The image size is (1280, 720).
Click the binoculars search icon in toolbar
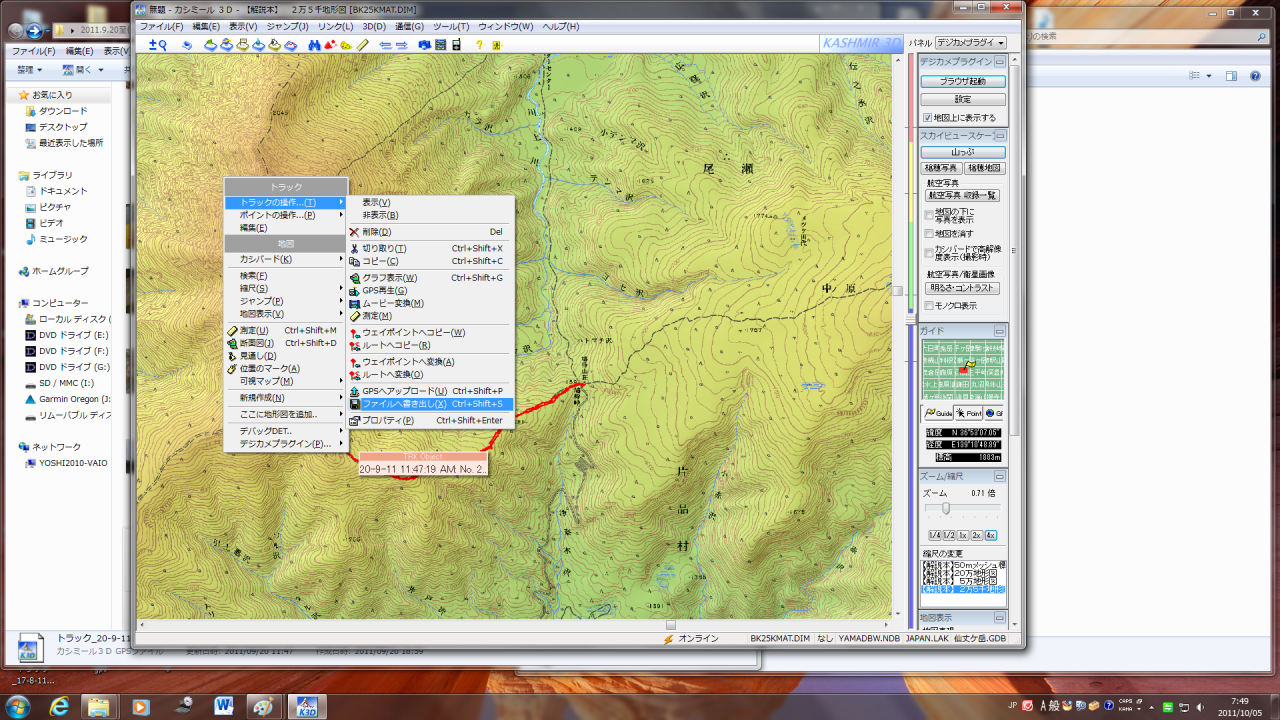coord(314,45)
